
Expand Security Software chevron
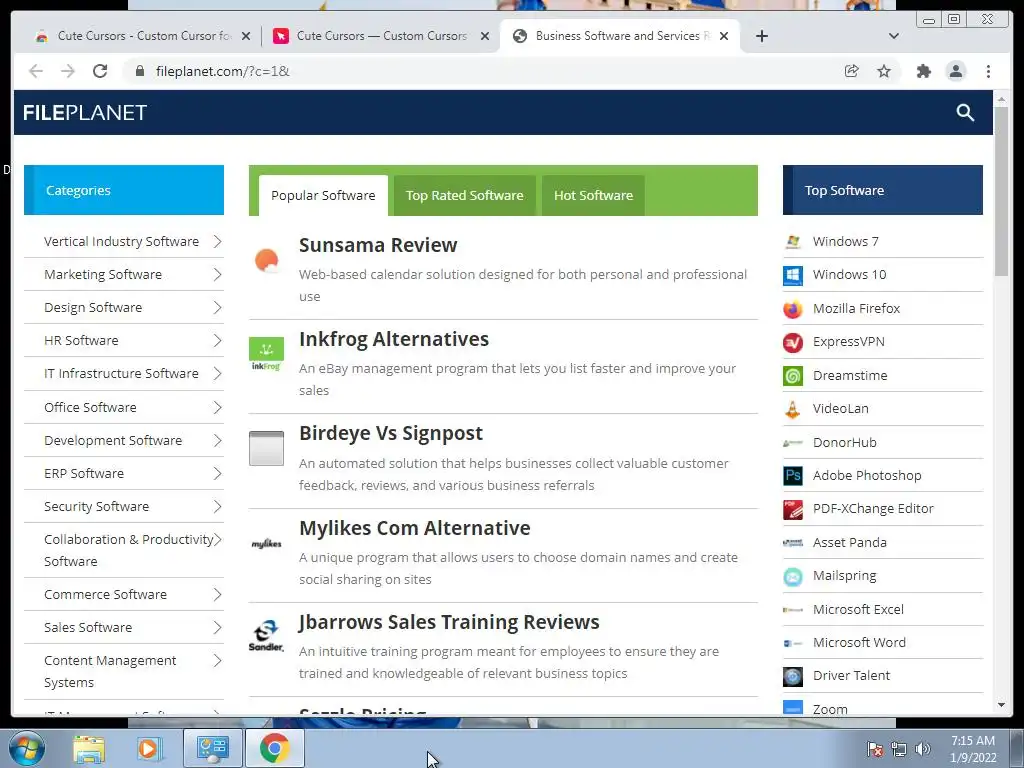217,507
